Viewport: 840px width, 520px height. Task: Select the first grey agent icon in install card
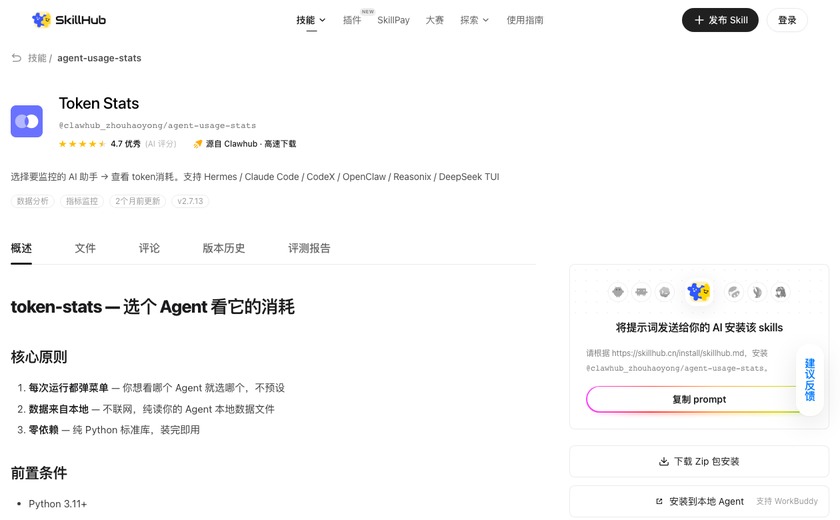click(x=618, y=292)
